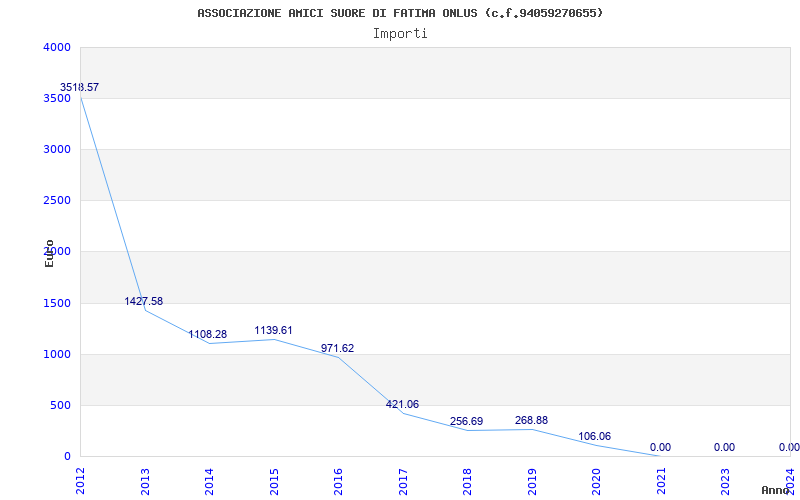The height and width of the screenshot is (500, 800).
Task: Click the 106.06 value label
Action: 594,436
